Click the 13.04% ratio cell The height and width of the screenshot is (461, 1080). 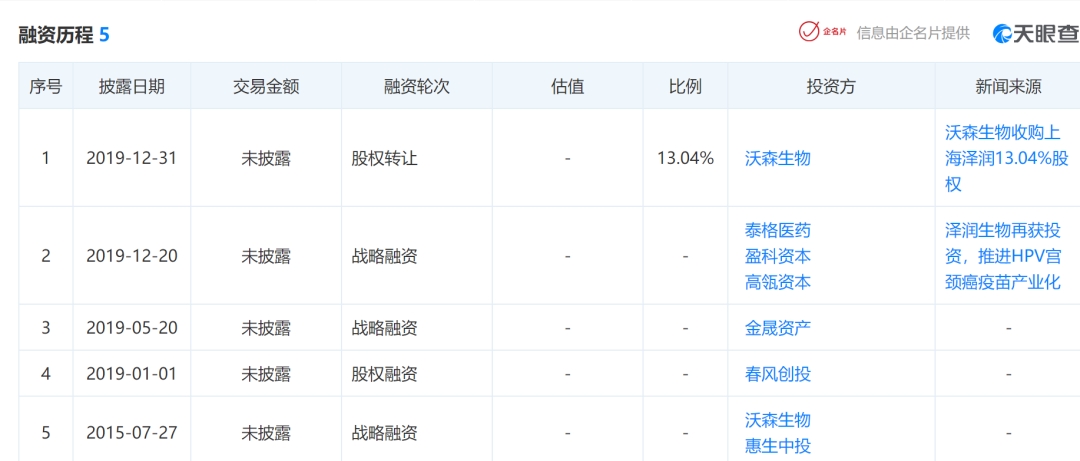[685, 158]
